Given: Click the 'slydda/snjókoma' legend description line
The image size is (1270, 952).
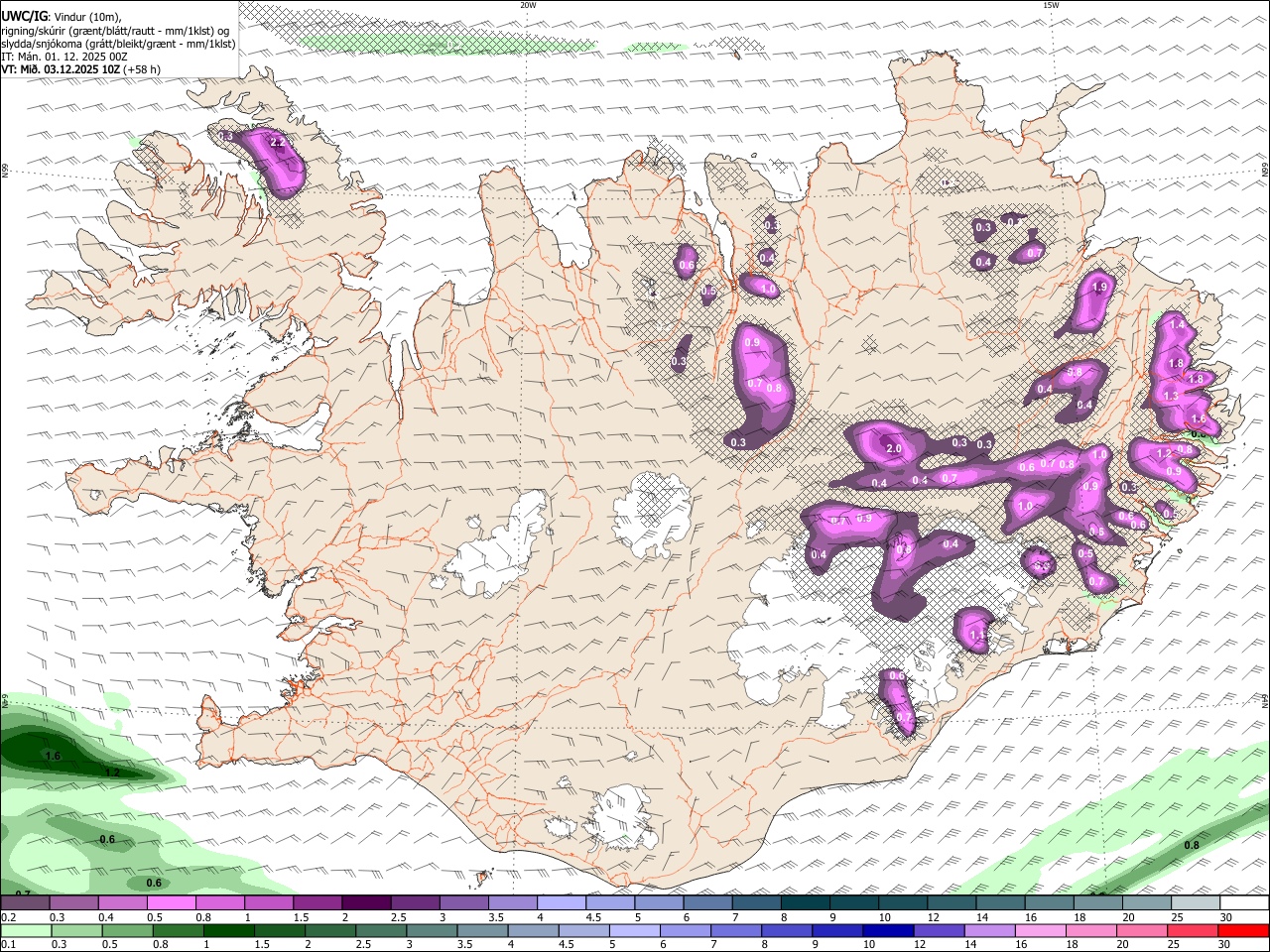Looking at the screenshot, I should coord(118,44).
